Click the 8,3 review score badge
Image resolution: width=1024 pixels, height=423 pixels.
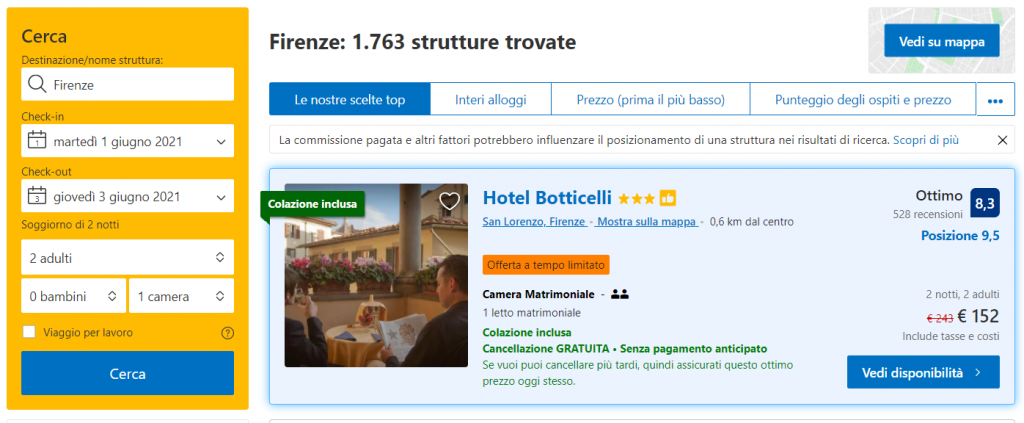tap(984, 203)
